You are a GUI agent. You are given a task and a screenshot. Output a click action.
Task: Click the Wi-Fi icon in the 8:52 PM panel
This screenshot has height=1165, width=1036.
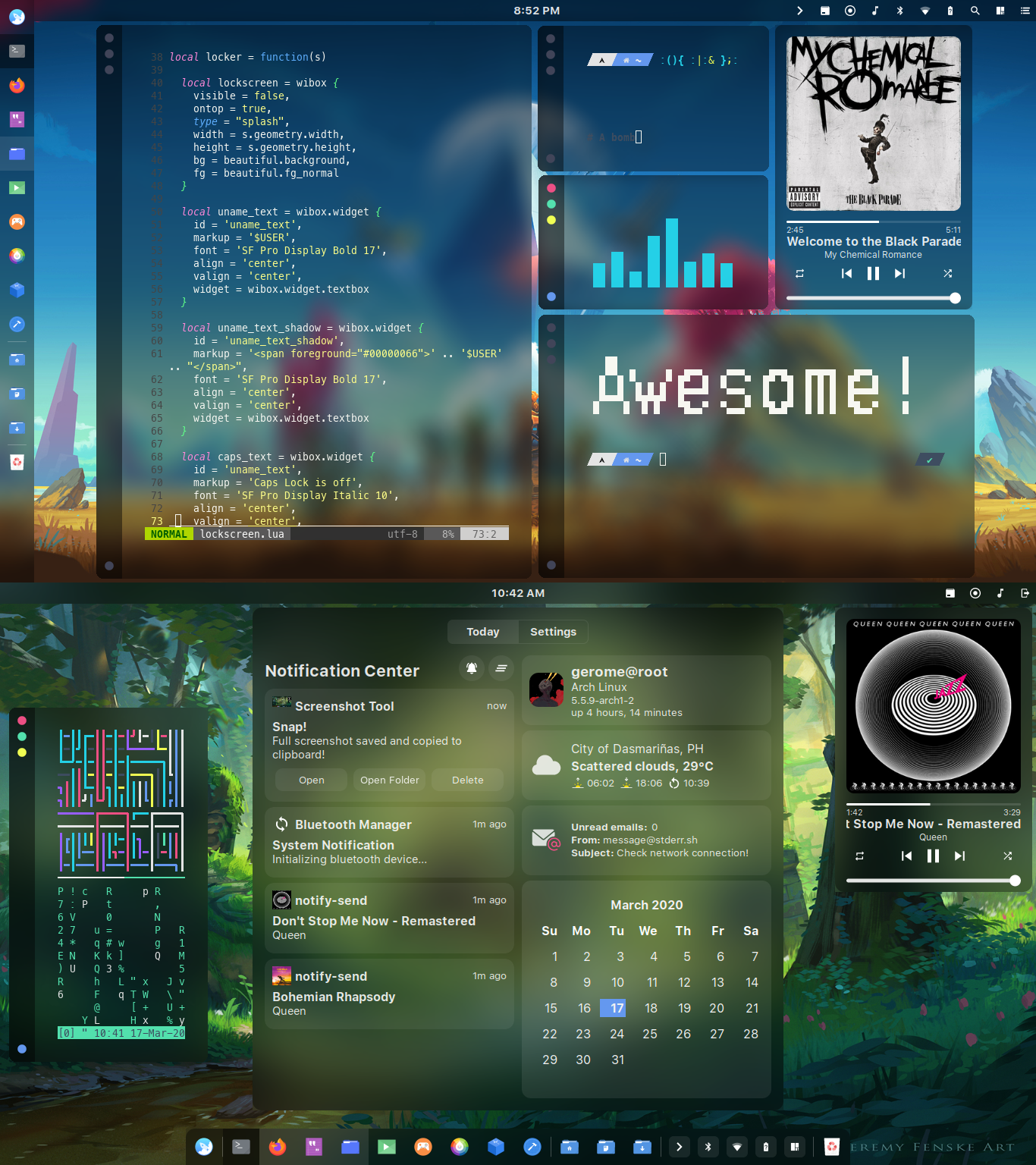[925, 11]
